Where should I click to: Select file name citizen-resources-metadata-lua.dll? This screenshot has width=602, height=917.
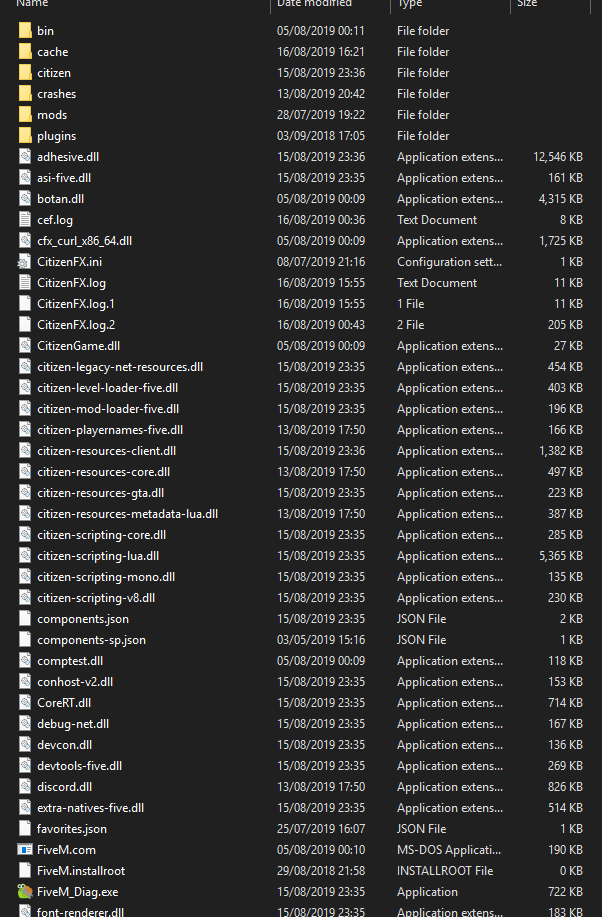pyautogui.click(x=128, y=514)
